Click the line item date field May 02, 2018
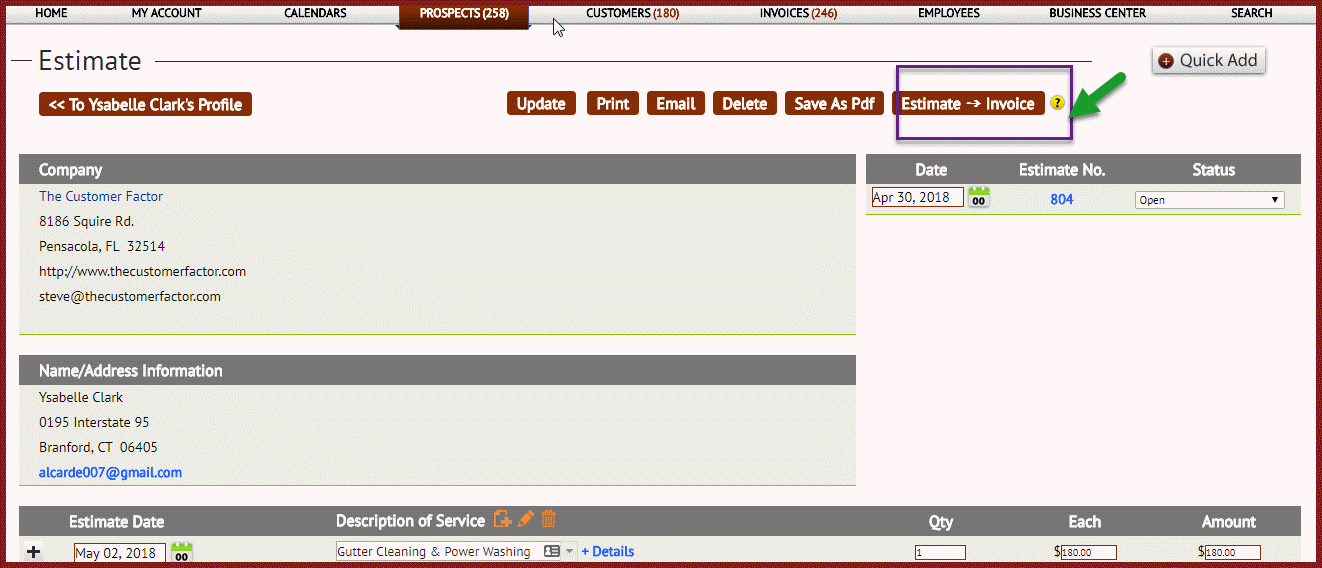This screenshot has width=1322, height=568. coord(120,553)
